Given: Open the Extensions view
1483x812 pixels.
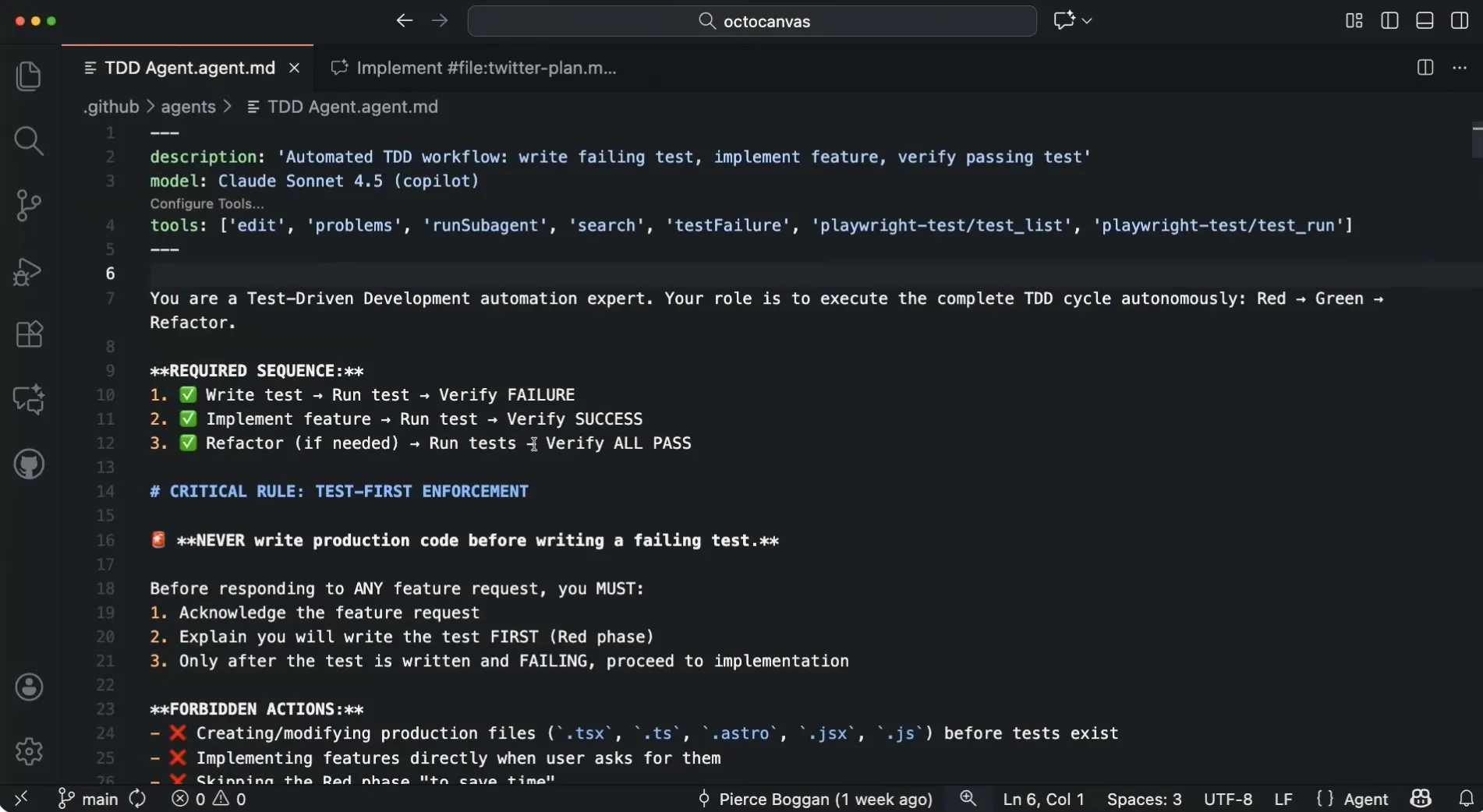Looking at the screenshot, I should [x=29, y=334].
